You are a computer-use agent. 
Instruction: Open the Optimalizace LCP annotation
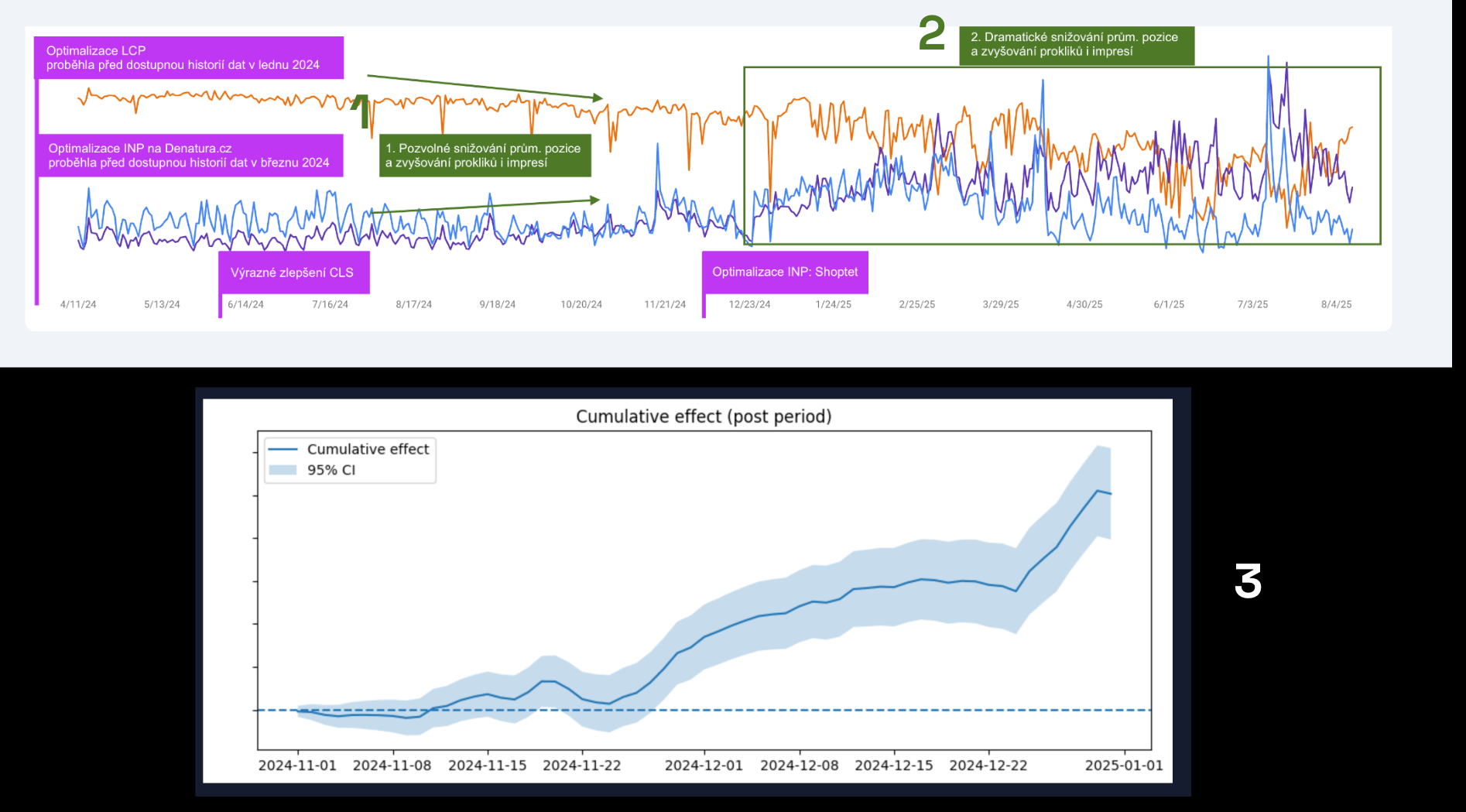point(188,58)
